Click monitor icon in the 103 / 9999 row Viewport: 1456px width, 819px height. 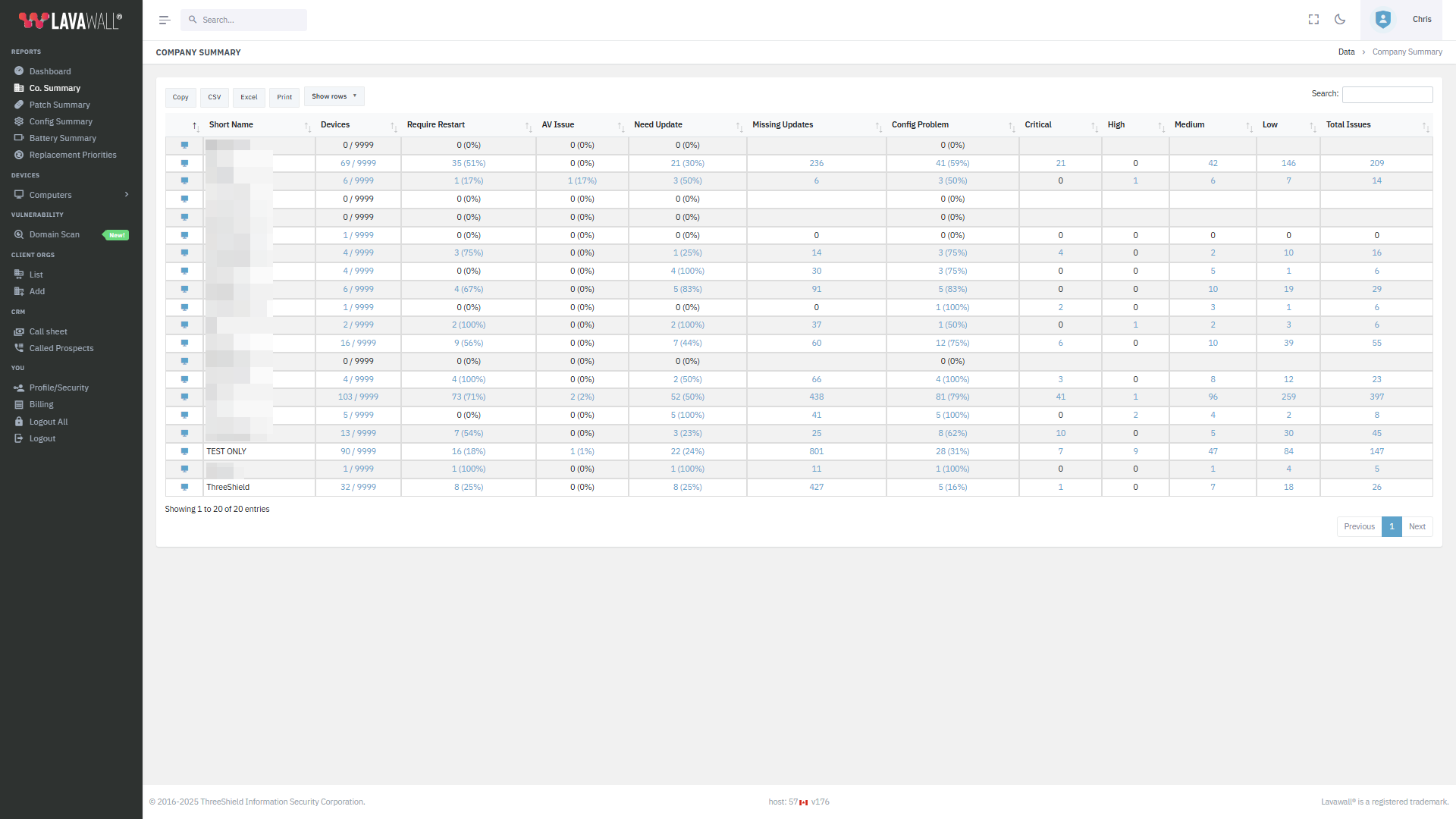[x=184, y=397]
